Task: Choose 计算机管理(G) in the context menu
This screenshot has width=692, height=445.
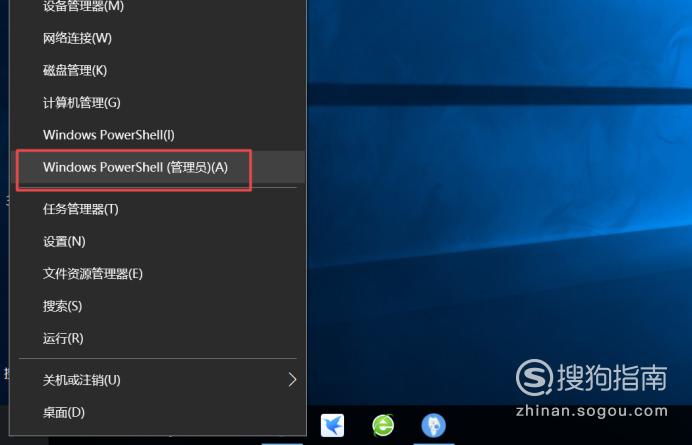Action: tap(158, 102)
